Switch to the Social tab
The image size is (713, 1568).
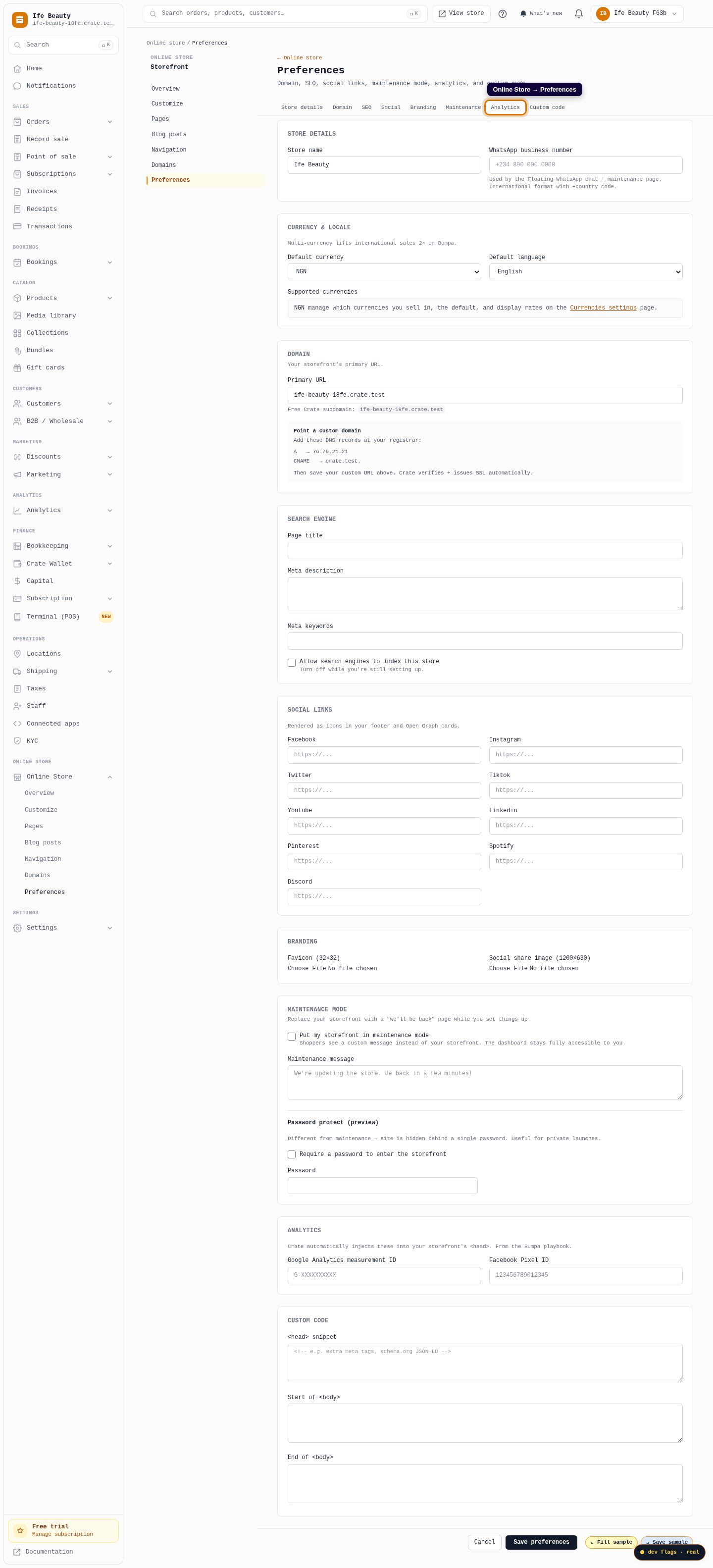pyautogui.click(x=391, y=108)
